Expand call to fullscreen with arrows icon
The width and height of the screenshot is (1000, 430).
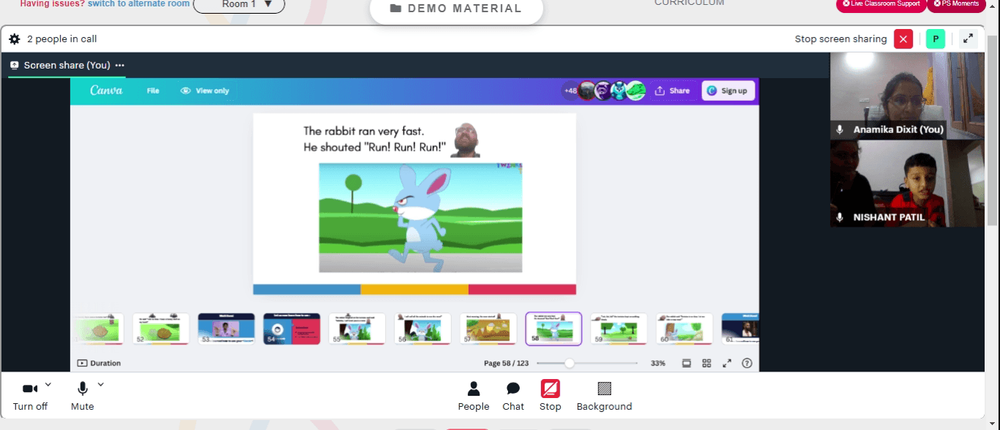coord(968,39)
